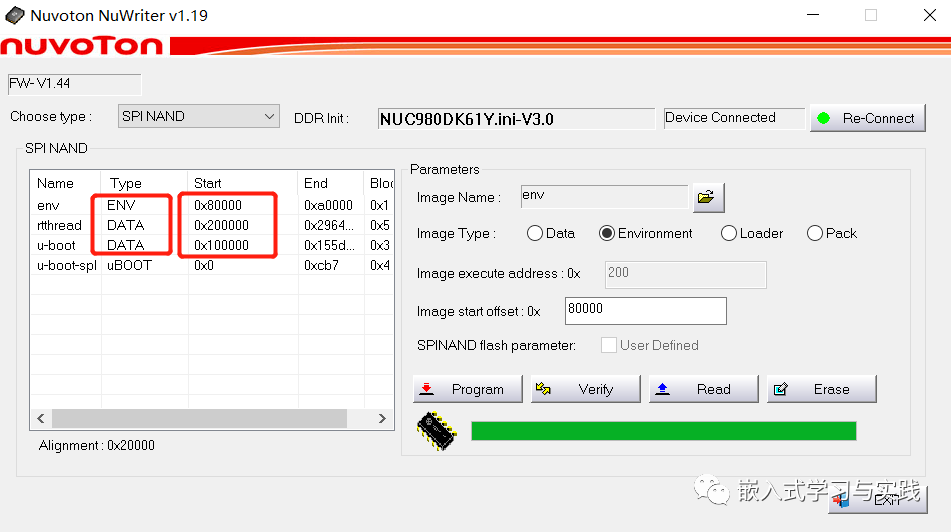Click the 0x200000 start address cell

click(x=221, y=225)
